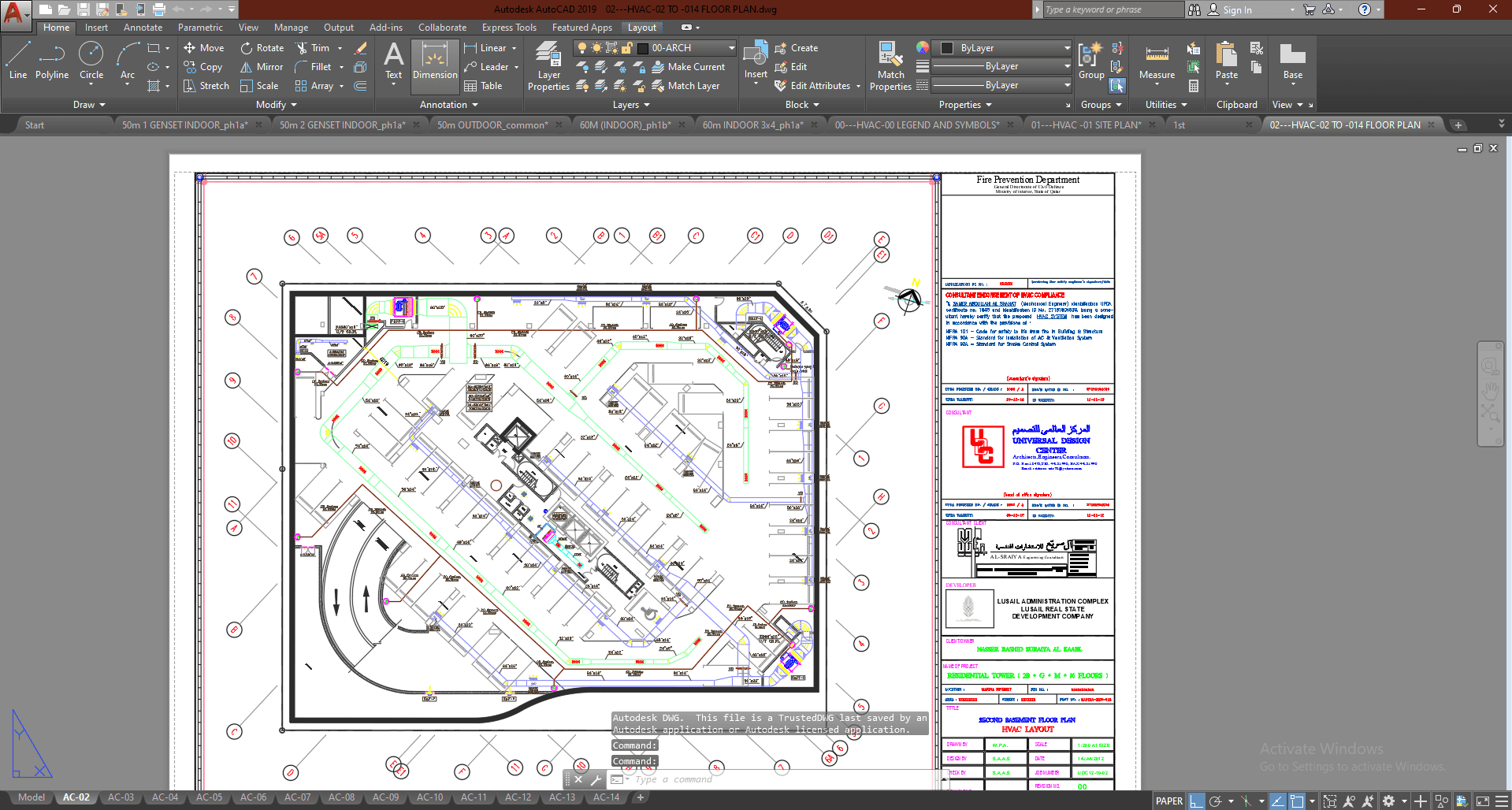Toggle ortho mode in status bar
Screen dimensions: 1512x810
pyautogui.click(x=1197, y=801)
